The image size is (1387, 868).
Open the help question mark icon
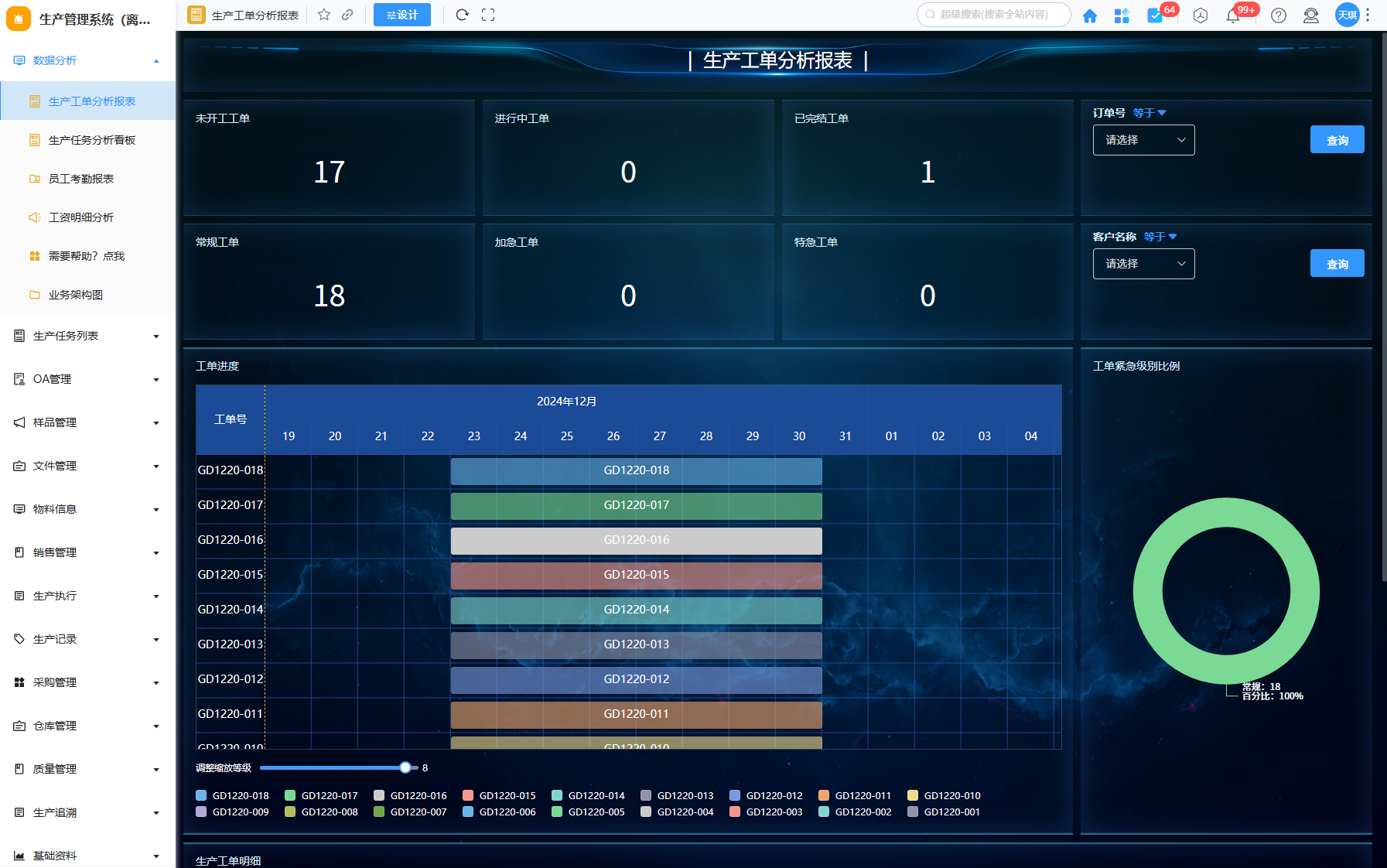1279,15
